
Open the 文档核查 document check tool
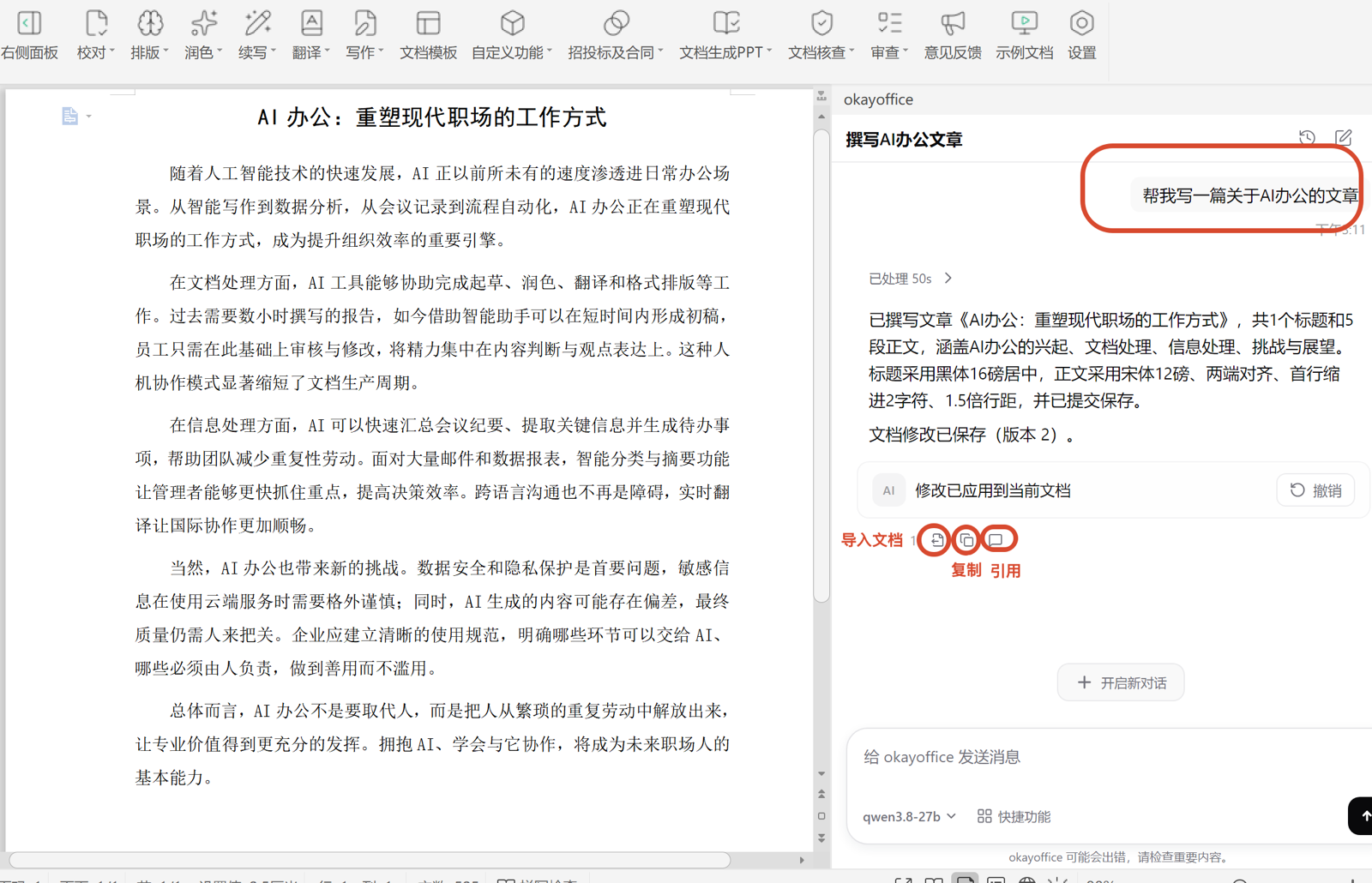(821, 35)
